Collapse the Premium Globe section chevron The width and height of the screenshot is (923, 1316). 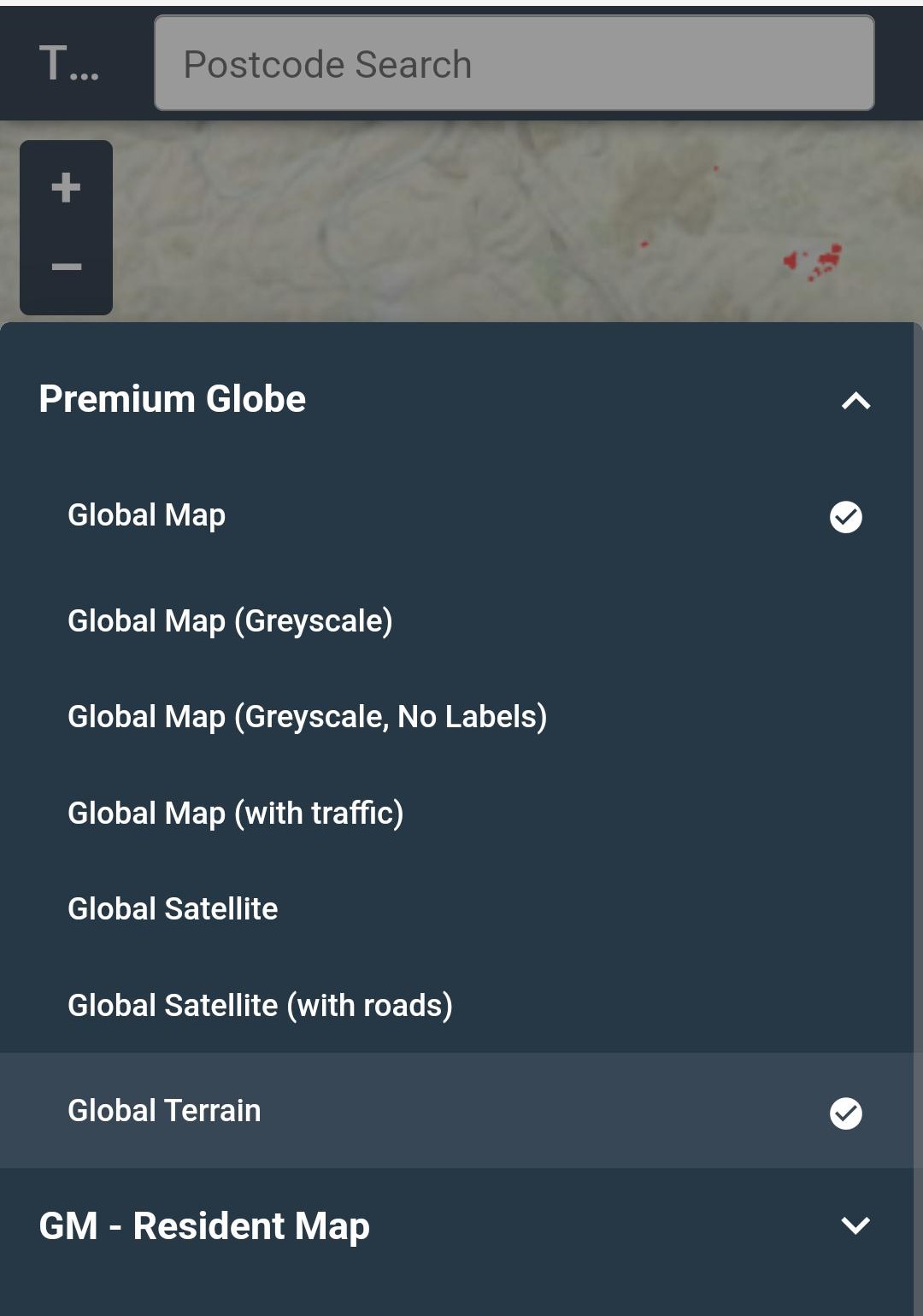pyautogui.click(x=855, y=400)
